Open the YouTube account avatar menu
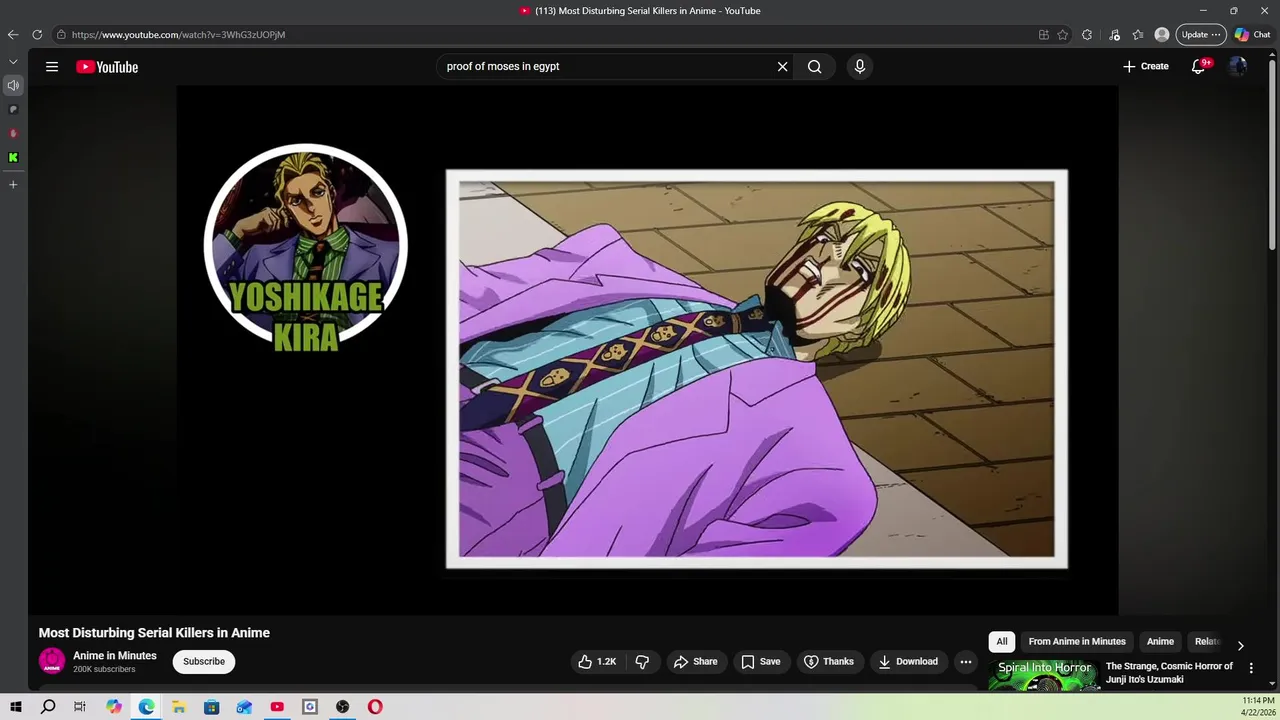Screen dimensions: 1280x720 click(1238, 67)
